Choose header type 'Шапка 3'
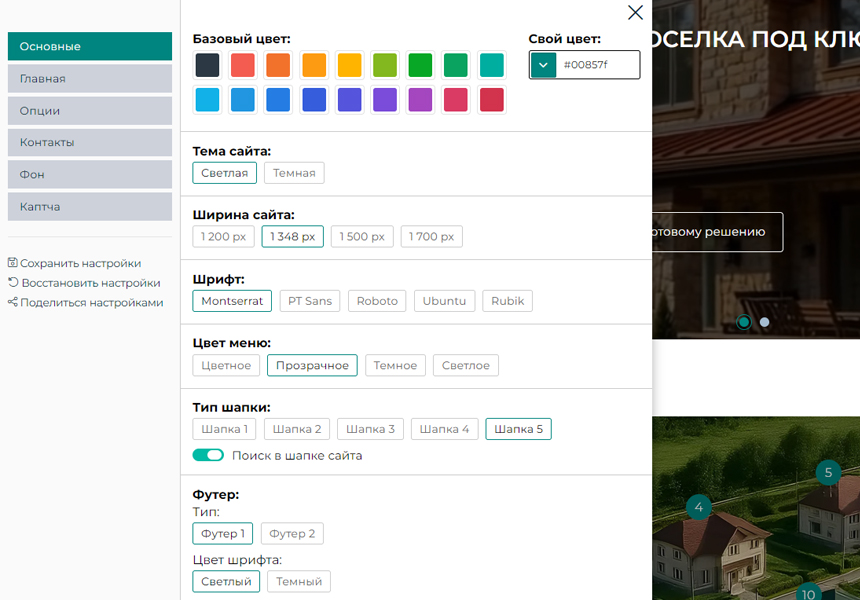 (x=370, y=429)
